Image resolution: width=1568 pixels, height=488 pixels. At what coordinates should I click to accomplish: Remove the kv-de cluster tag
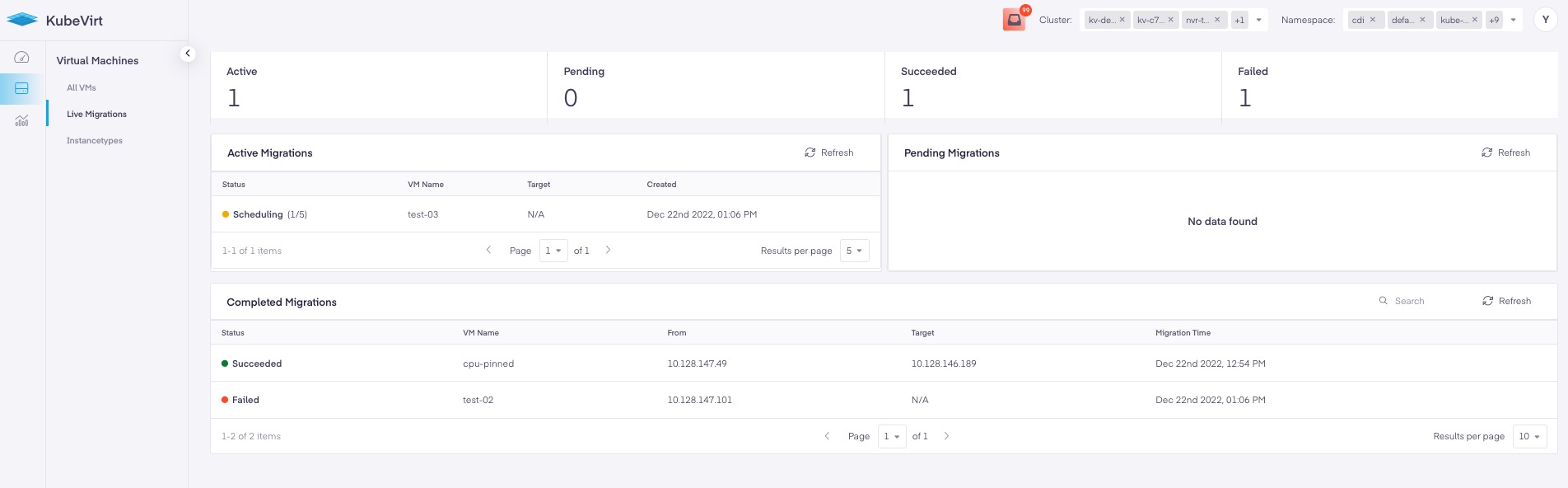1122,20
